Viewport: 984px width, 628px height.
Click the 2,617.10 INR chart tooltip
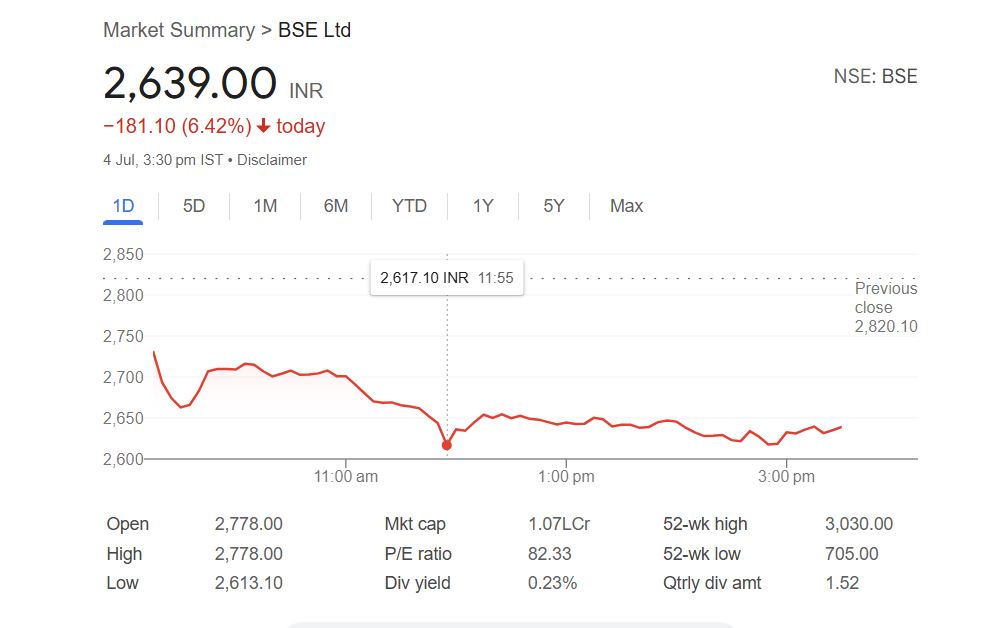click(x=446, y=278)
